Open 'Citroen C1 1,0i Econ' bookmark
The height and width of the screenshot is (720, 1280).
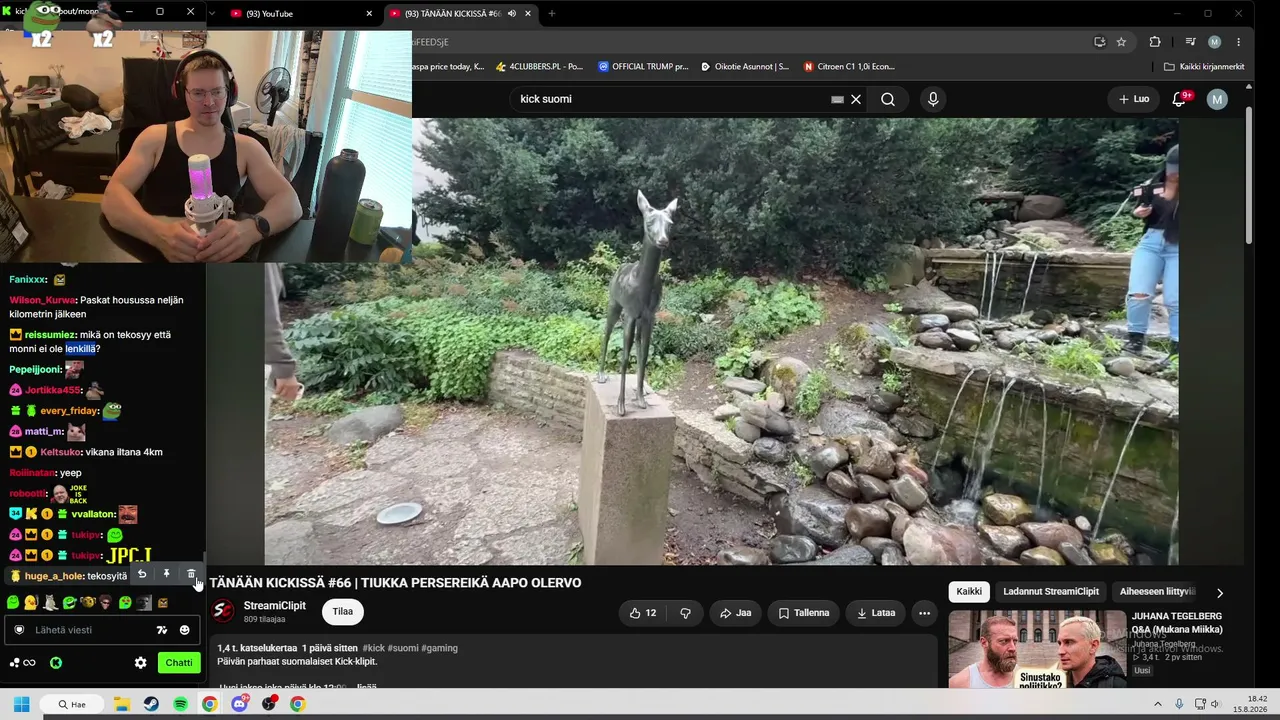tap(849, 67)
